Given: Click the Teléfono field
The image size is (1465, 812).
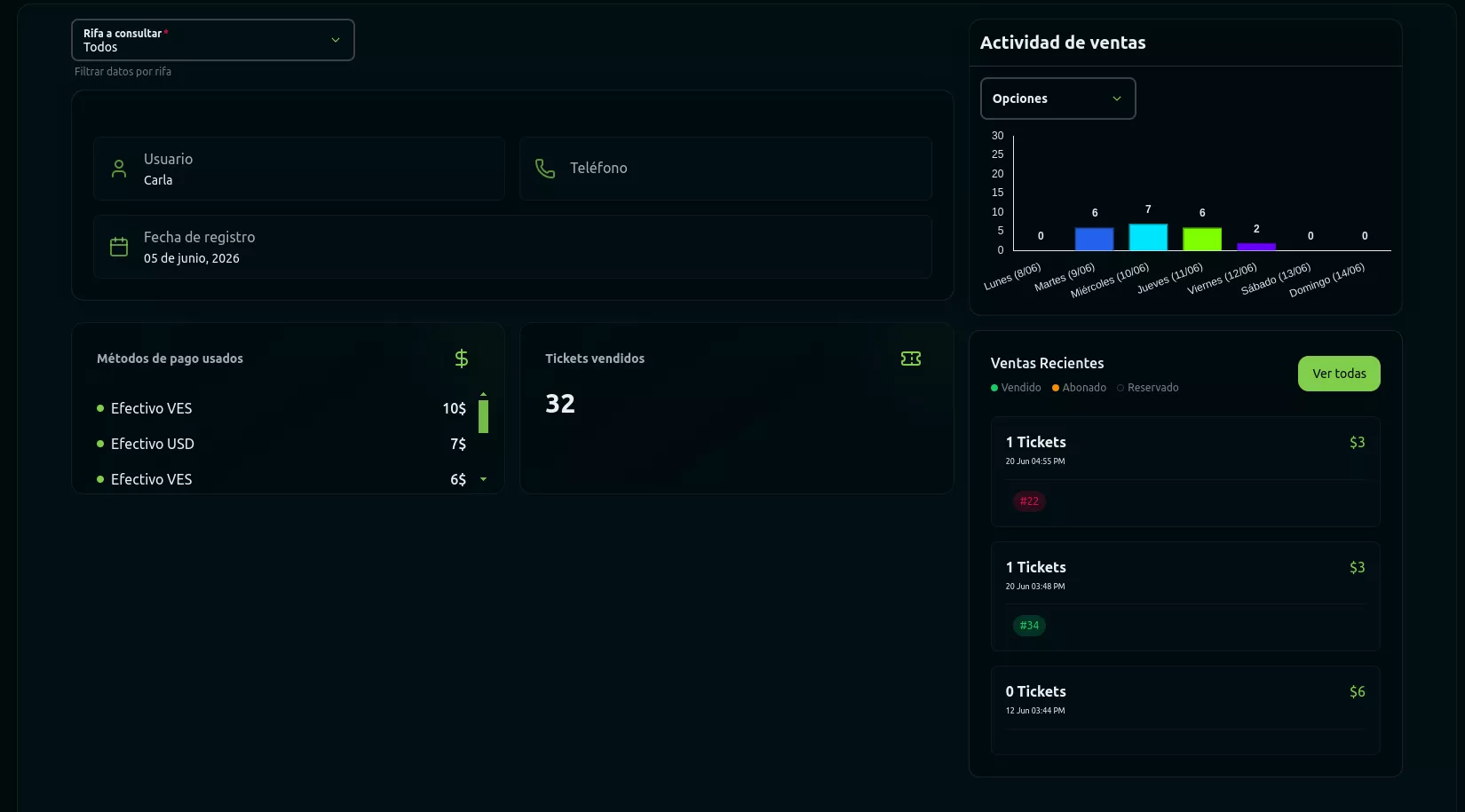Looking at the screenshot, I should tap(725, 169).
